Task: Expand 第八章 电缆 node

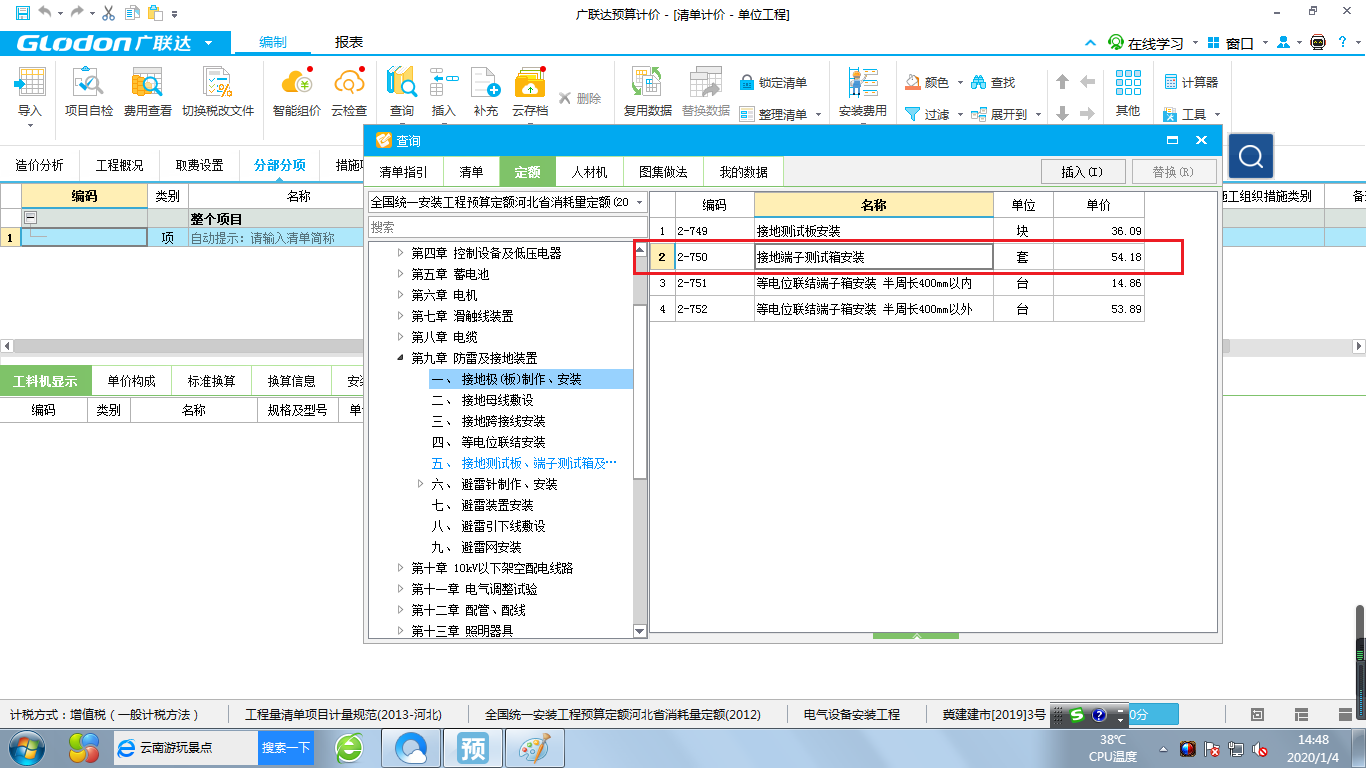Action: pyautogui.click(x=401, y=337)
